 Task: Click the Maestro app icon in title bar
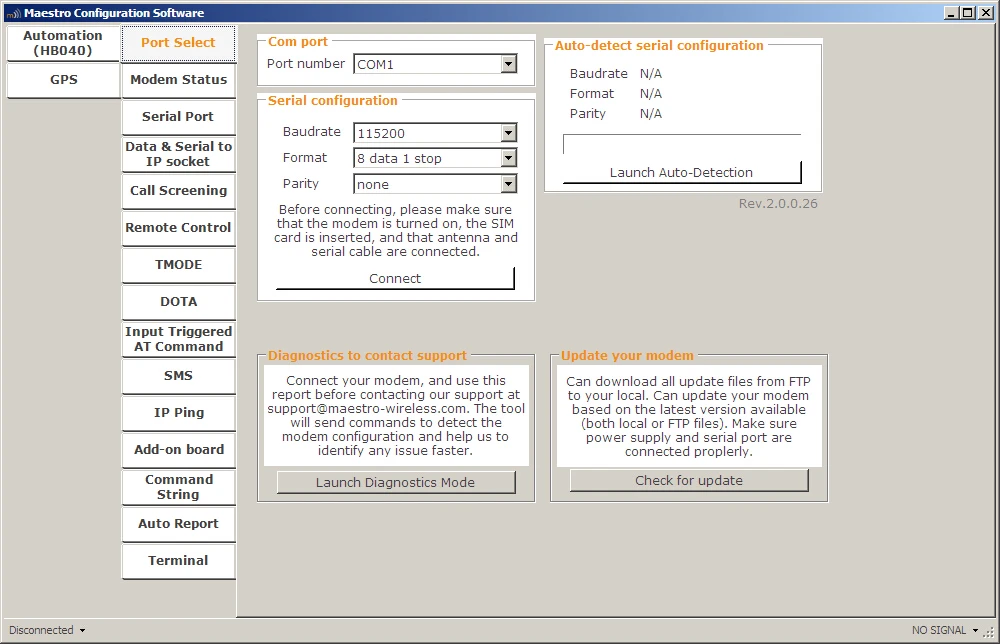[x=12, y=13]
